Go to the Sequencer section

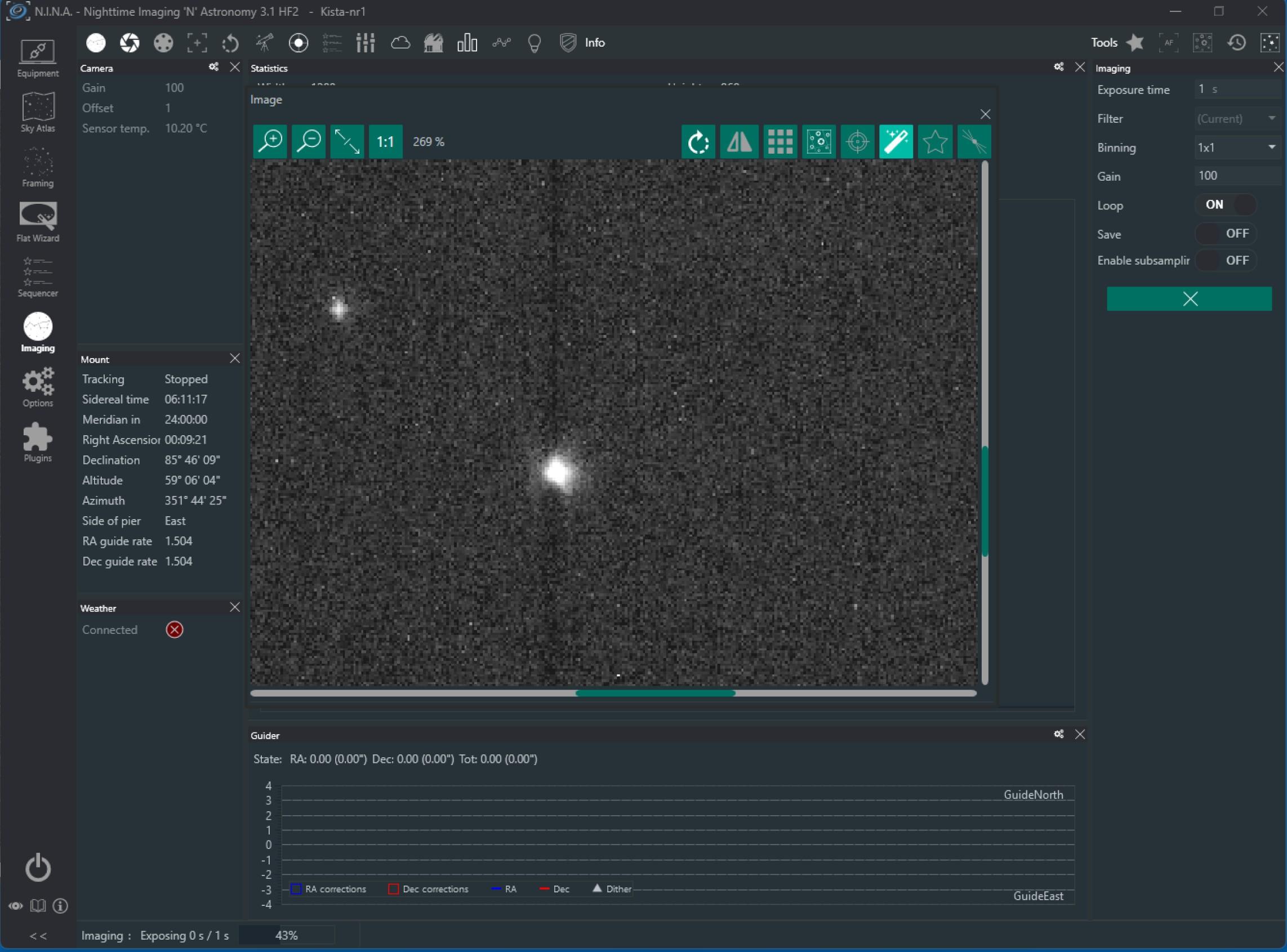(x=38, y=278)
